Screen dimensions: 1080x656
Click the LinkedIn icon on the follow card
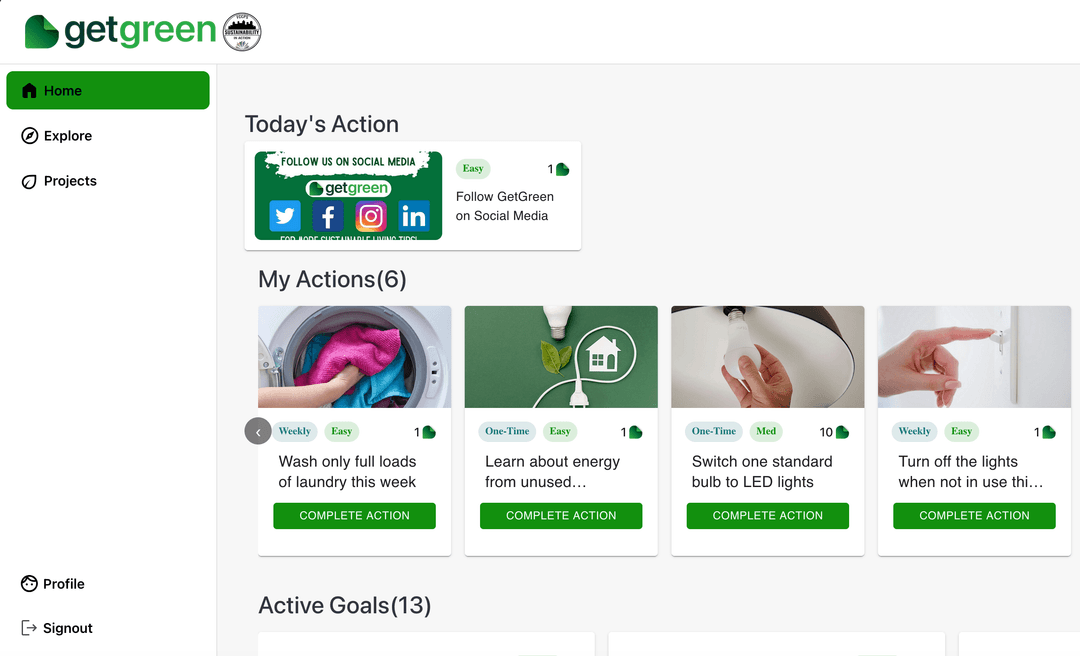(414, 215)
